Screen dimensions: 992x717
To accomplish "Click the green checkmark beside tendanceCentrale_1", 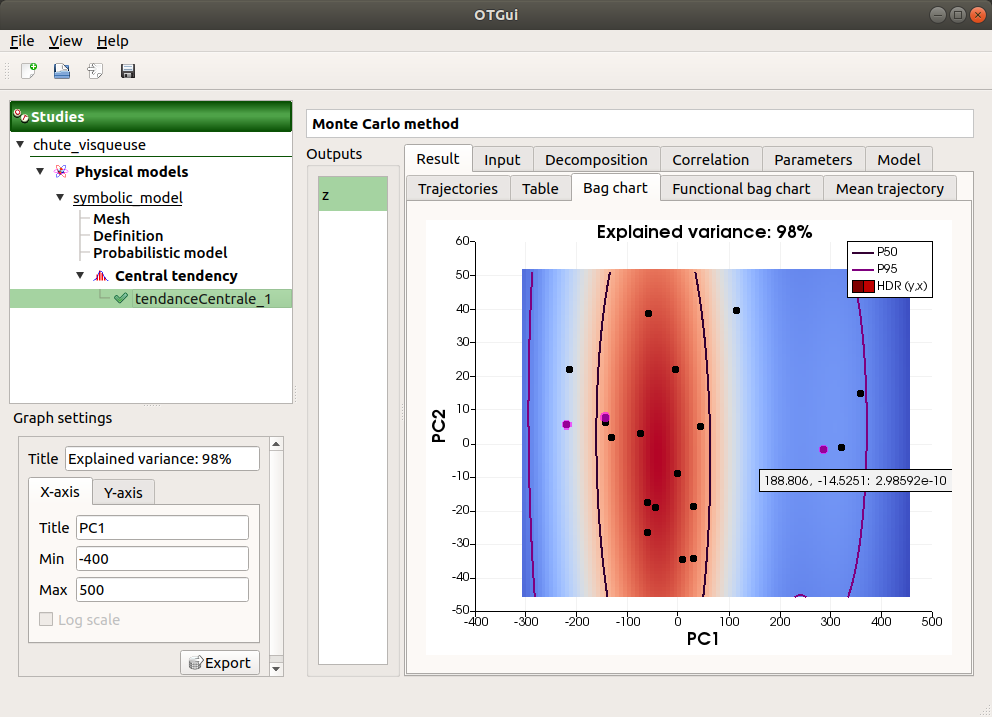I will 121,298.
